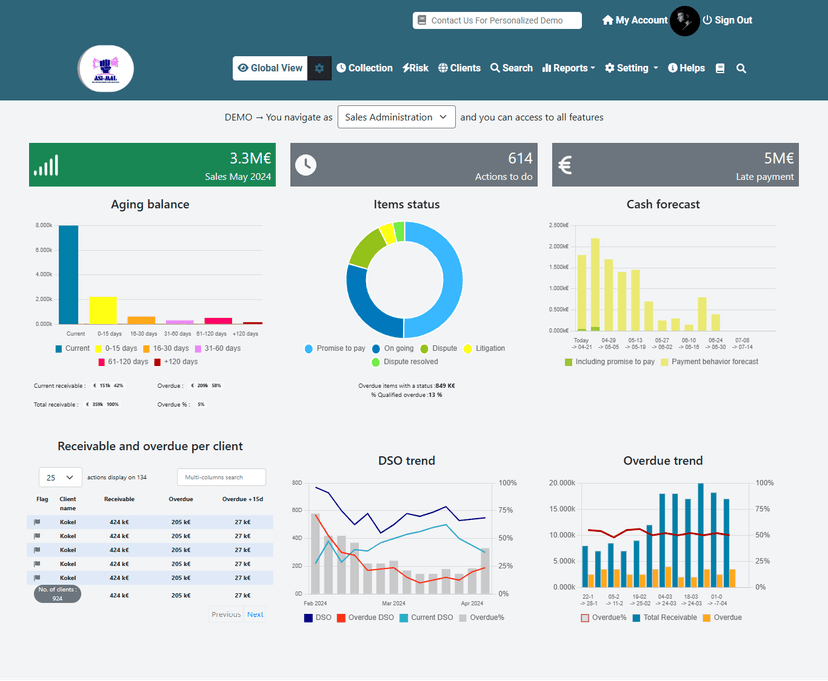Image resolution: width=828 pixels, height=681 pixels.
Task: Open the Clients menu item
Action: click(458, 68)
